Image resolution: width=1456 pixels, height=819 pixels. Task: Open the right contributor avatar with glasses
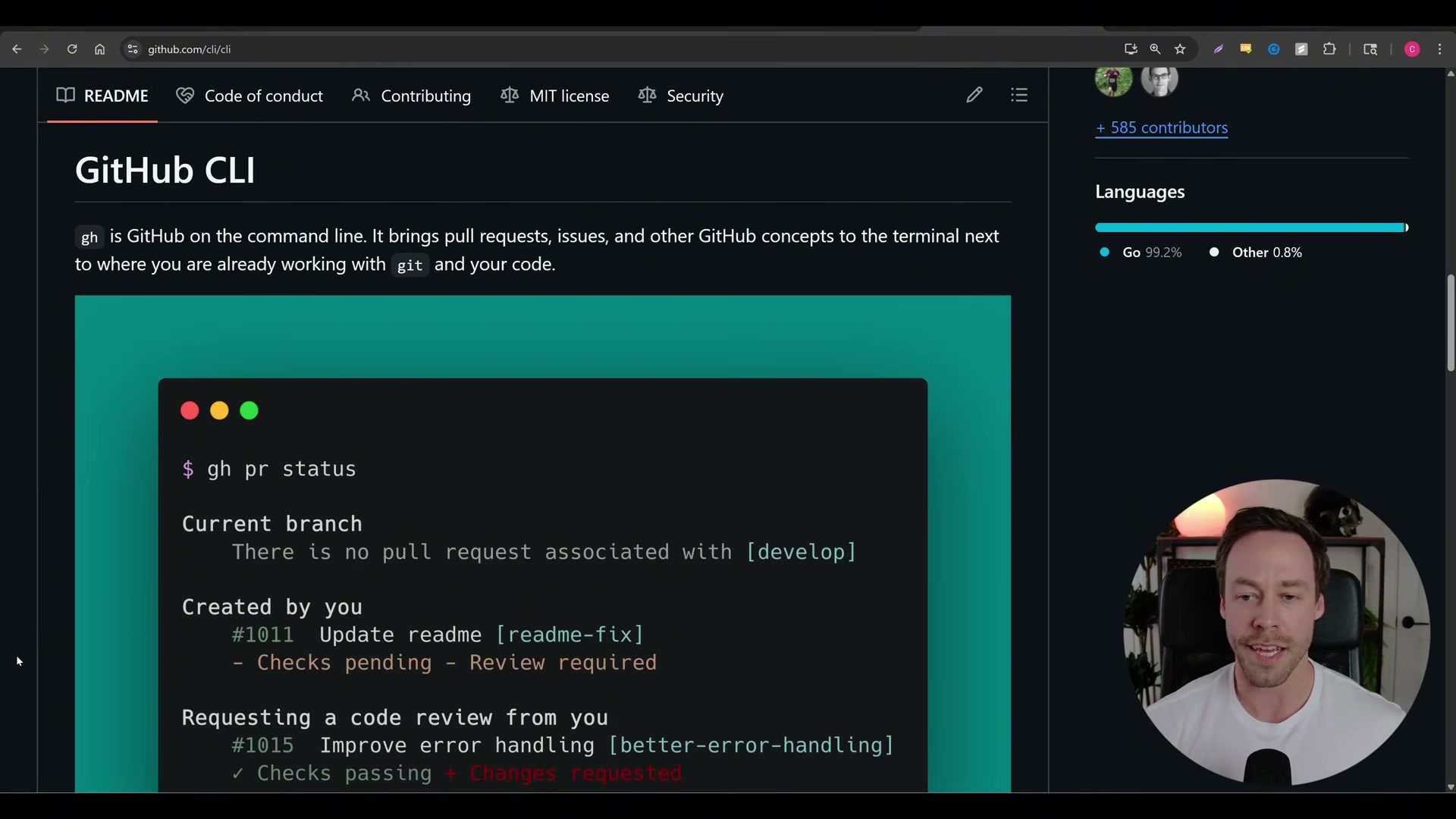pos(1159,79)
